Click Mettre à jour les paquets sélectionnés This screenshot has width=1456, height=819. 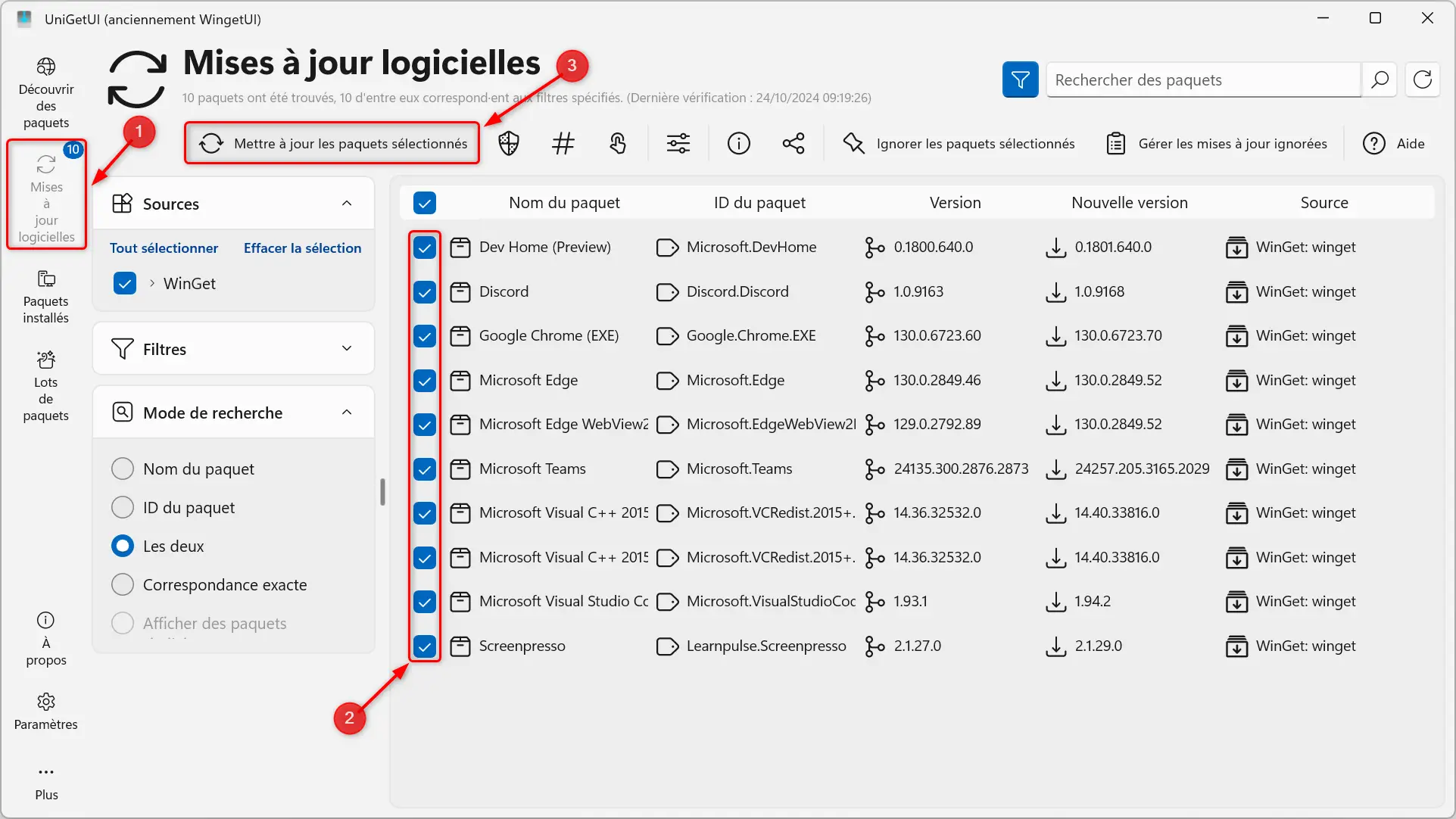[x=333, y=143]
